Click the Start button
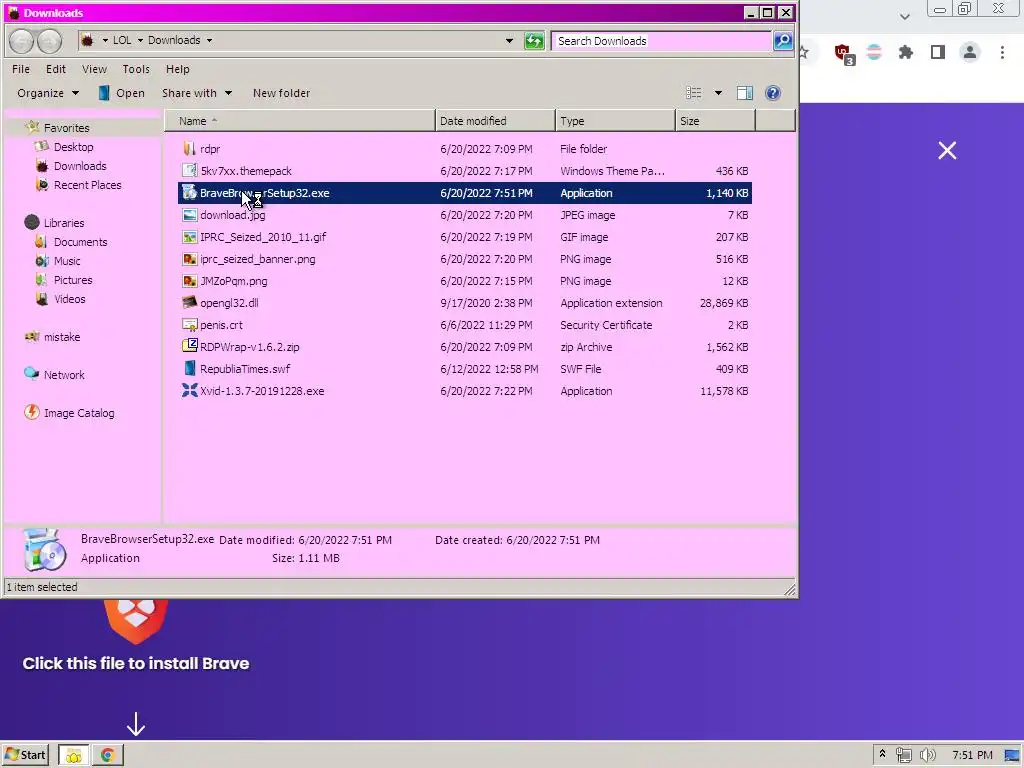This screenshot has width=1024, height=768. (x=27, y=756)
